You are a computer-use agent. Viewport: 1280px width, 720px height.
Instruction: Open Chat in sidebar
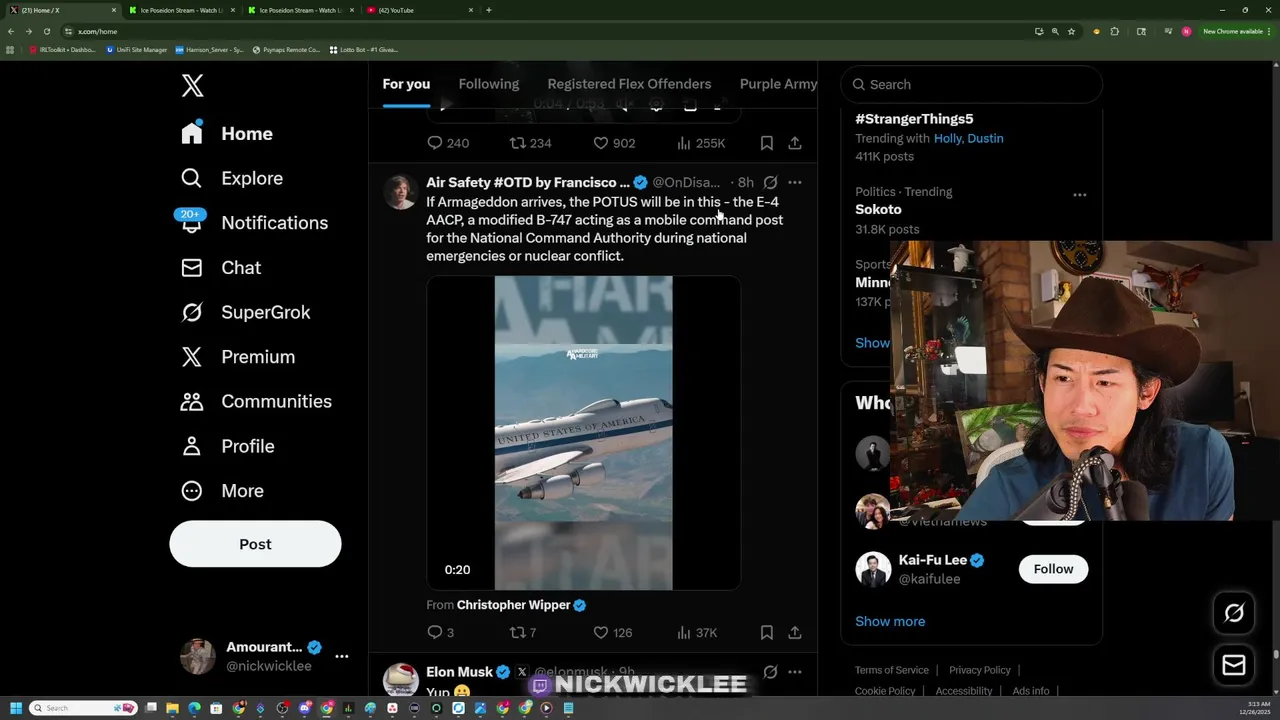pyautogui.click(x=220, y=267)
